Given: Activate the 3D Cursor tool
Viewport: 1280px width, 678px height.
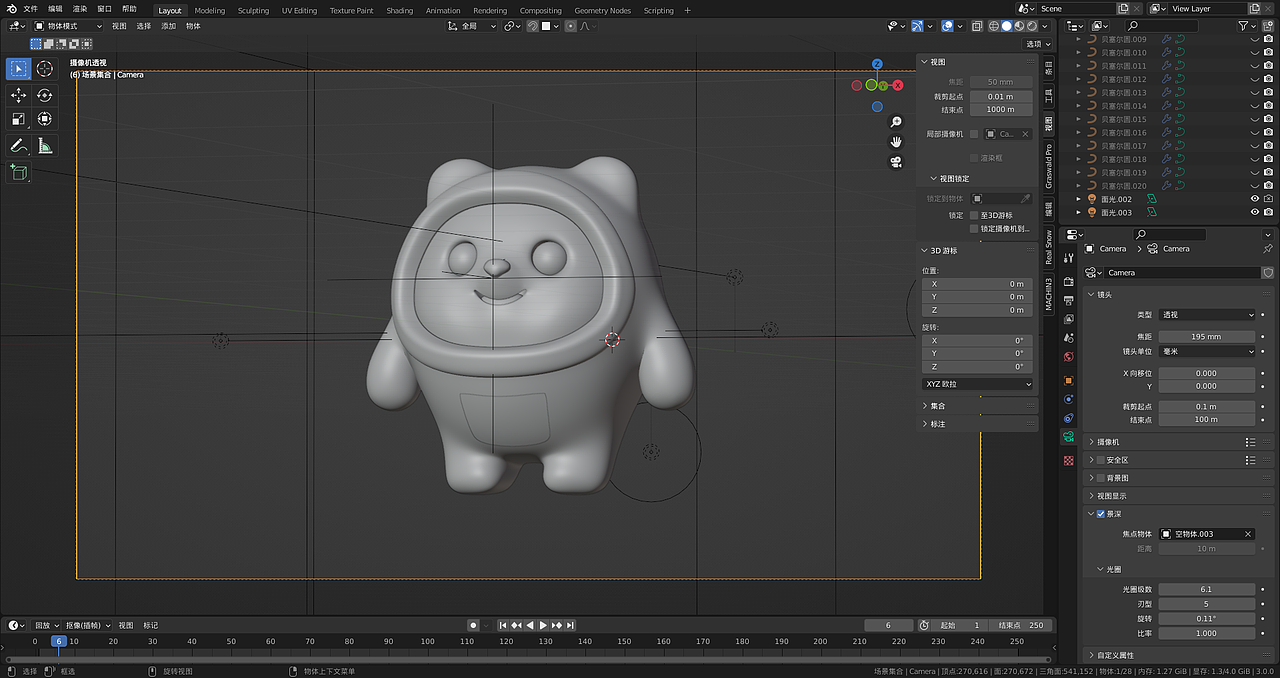Looking at the screenshot, I should [45, 69].
